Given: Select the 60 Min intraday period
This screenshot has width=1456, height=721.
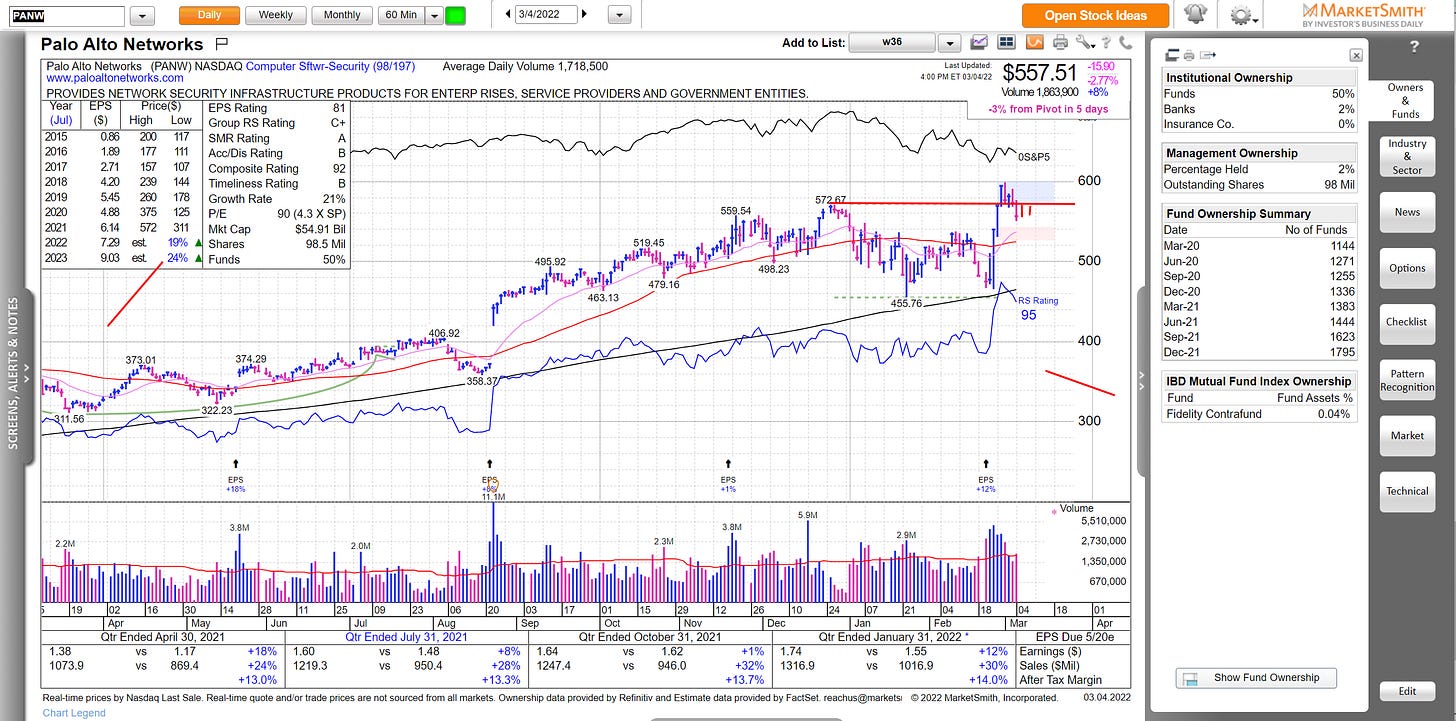Looking at the screenshot, I should tap(402, 15).
